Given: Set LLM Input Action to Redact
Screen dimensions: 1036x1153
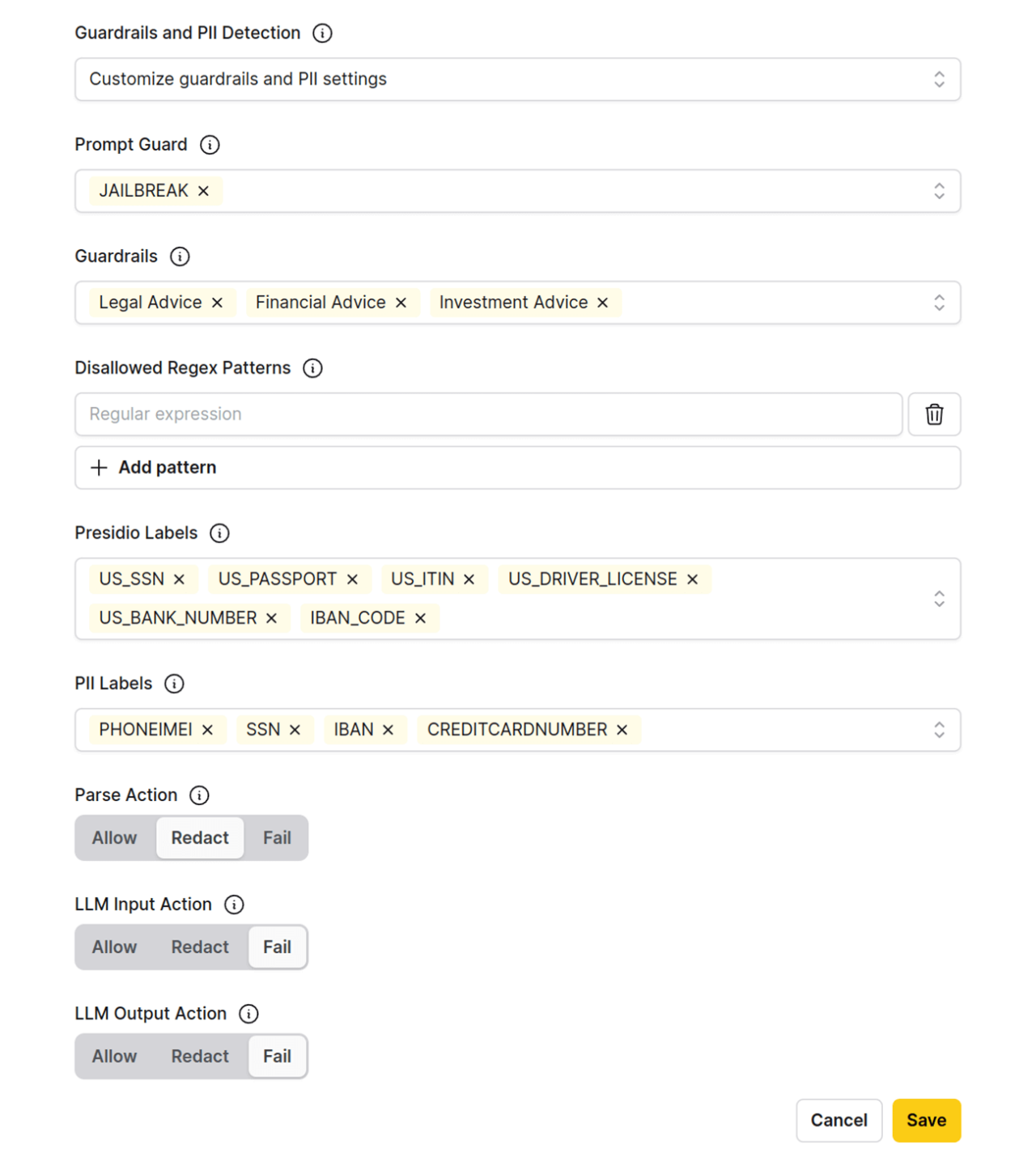Looking at the screenshot, I should [200, 947].
